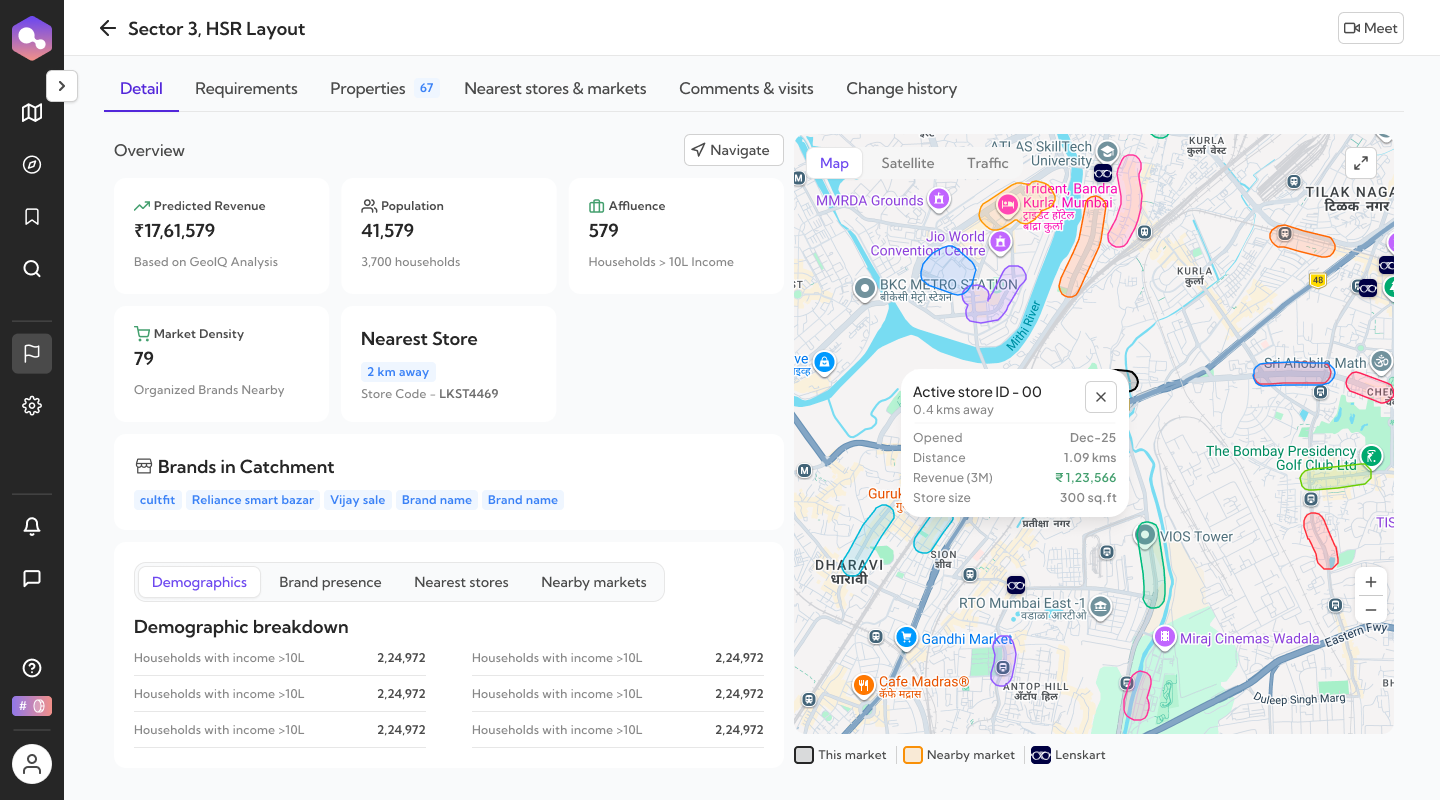Open Nearest stores & markets tab

tap(555, 89)
